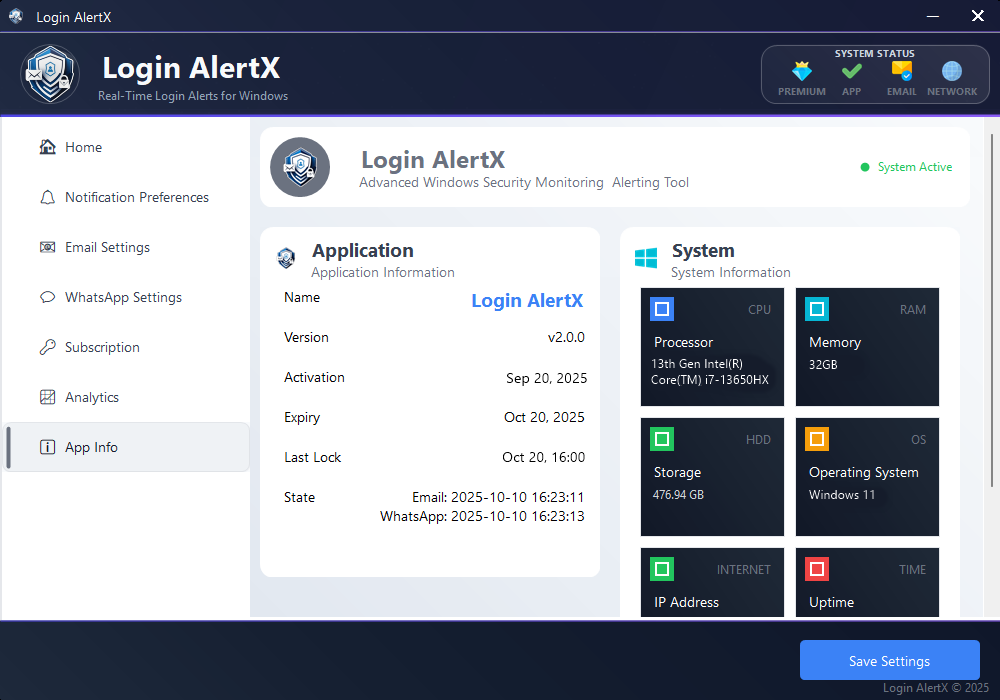Viewport: 1000px width, 700px height.
Task: Click expiry date Oct 20, 2025
Action: pyautogui.click(x=544, y=418)
